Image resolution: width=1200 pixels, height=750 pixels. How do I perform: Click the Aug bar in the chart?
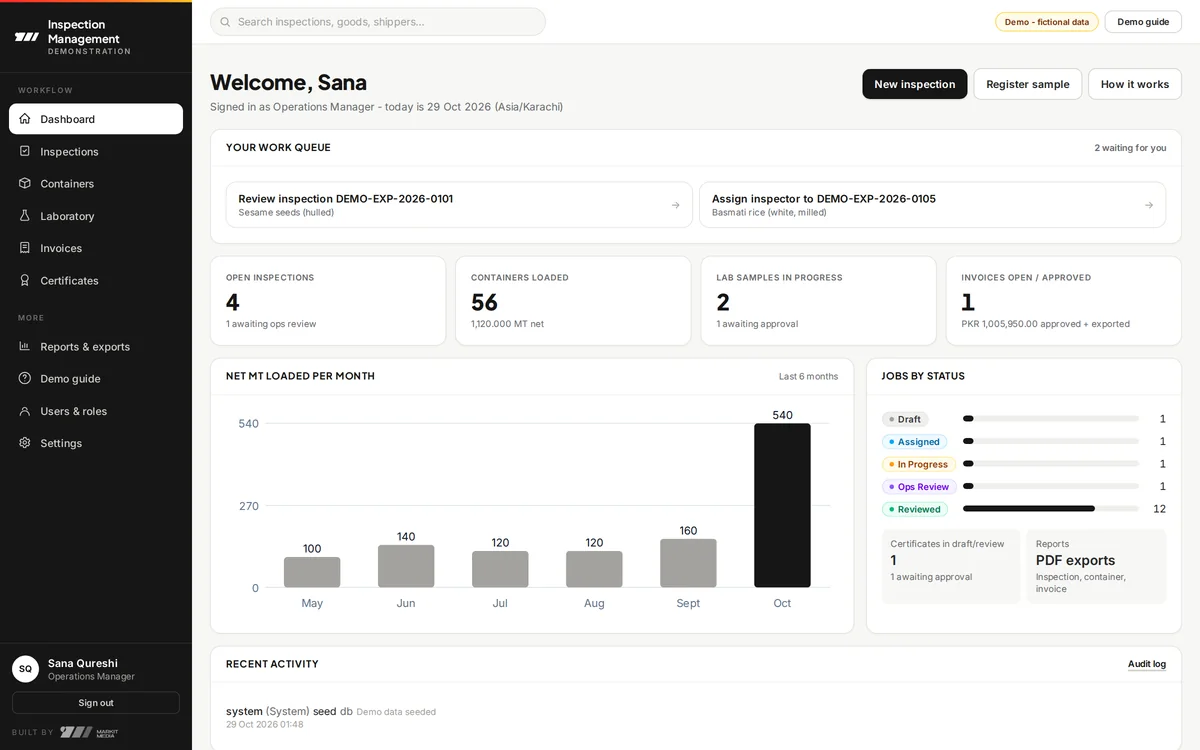594,569
